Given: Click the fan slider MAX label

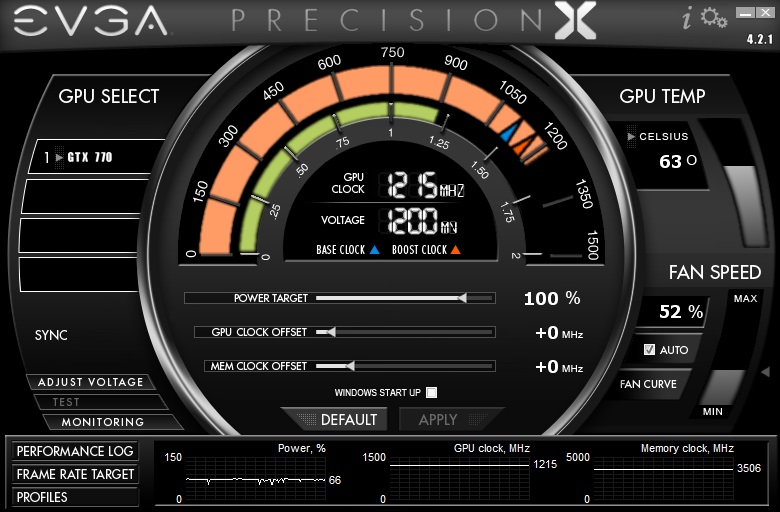Looking at the screenshot, I should pos(745,299).
